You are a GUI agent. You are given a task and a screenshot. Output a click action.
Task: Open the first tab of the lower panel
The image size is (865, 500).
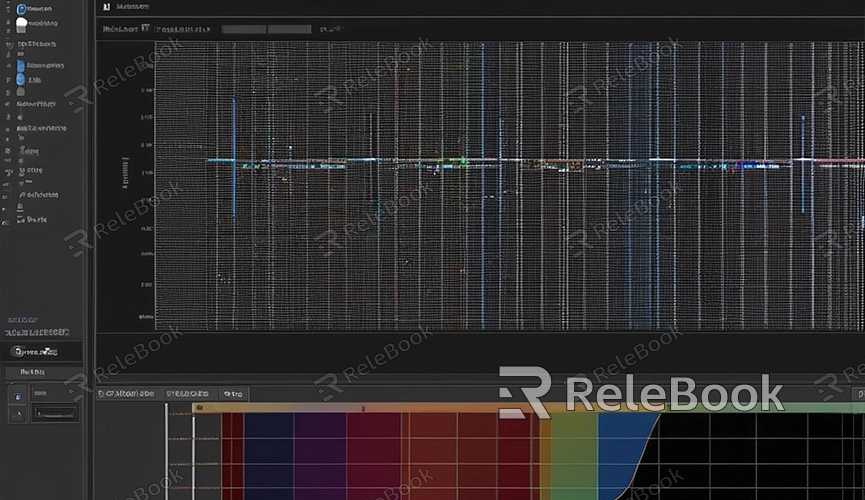click(x=129, y=393)
